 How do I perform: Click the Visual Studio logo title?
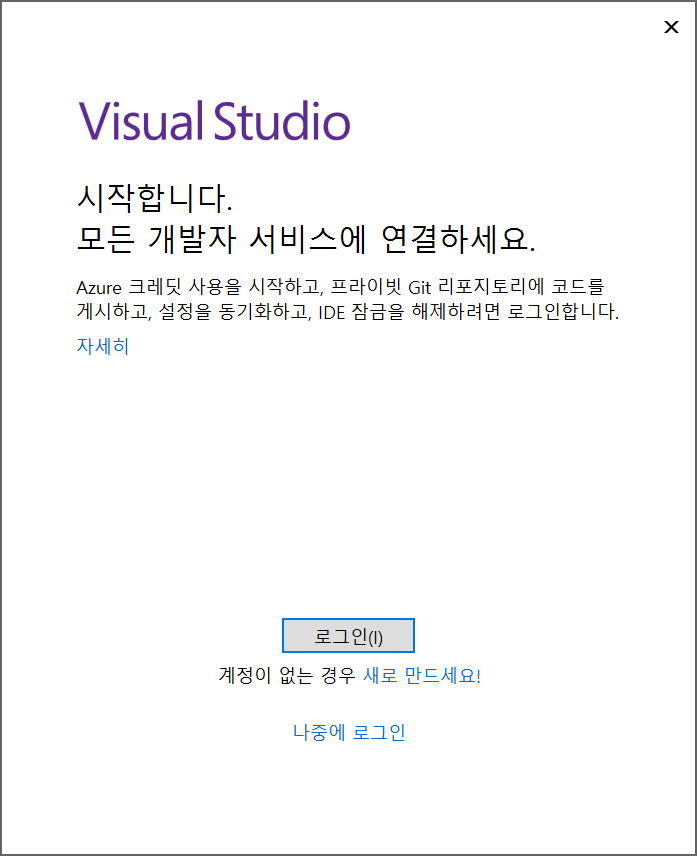click(x=214, y=121)
